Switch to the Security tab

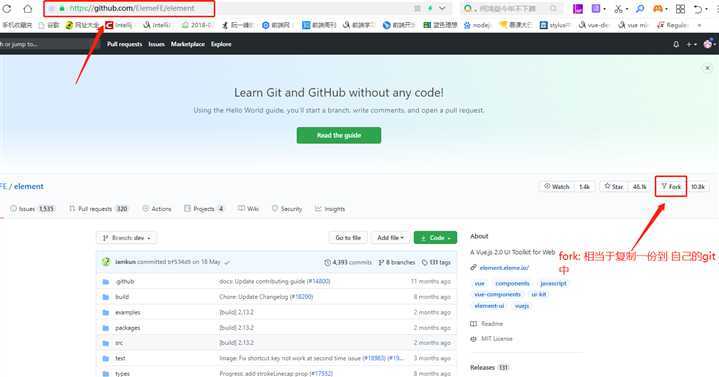point(287,209)
